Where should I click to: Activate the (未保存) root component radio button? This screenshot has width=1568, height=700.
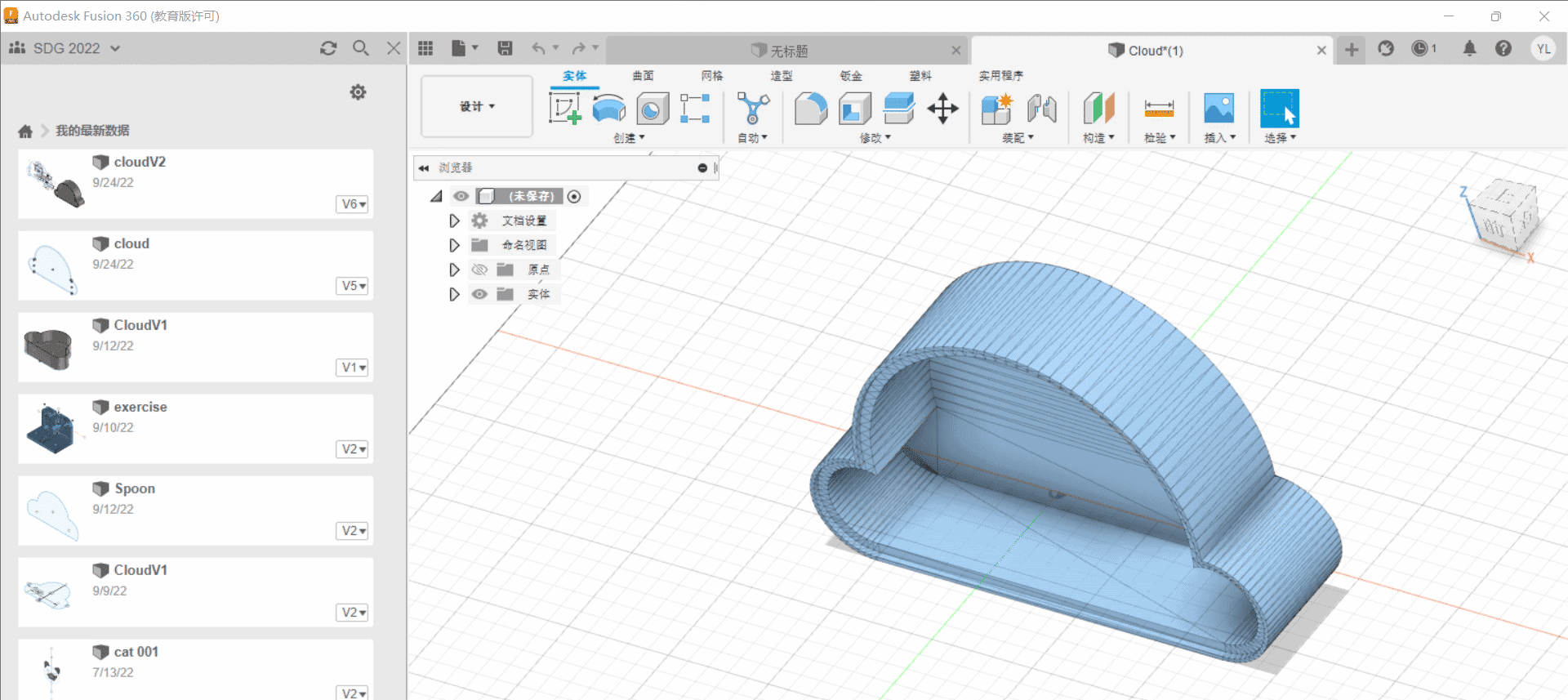coord(574,196)
